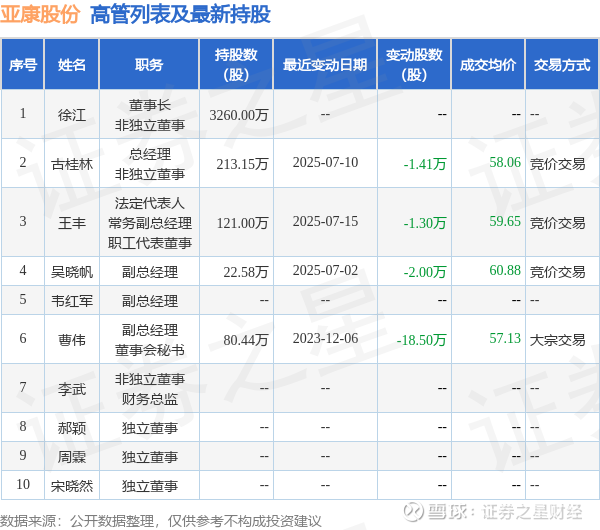Viewport: 600px width, 530px height.
Task: Click 吴晓帆's 副总经理 position cell
Action: click(x=150, y=272)
